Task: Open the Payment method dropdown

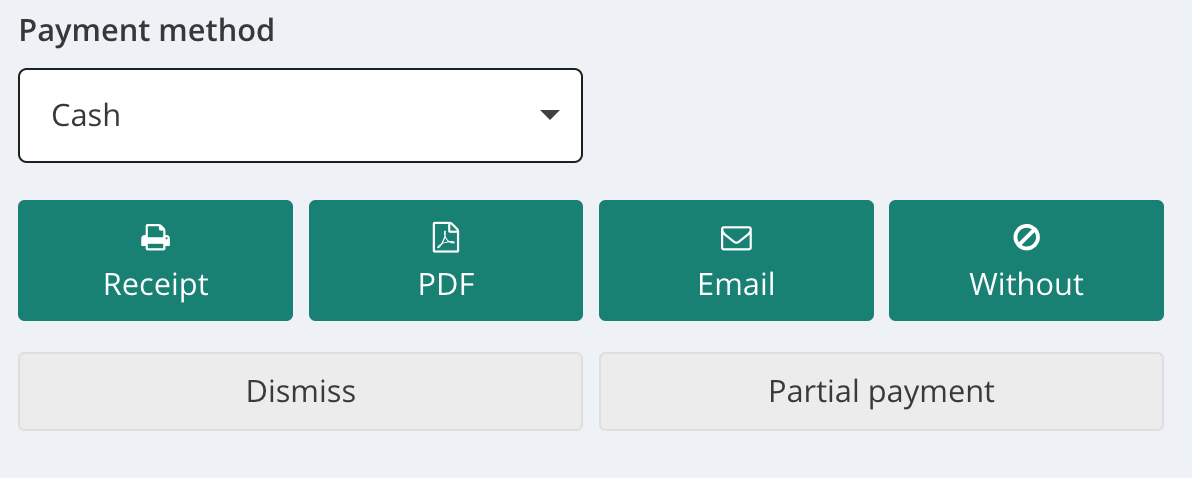Action: [300, 115]
